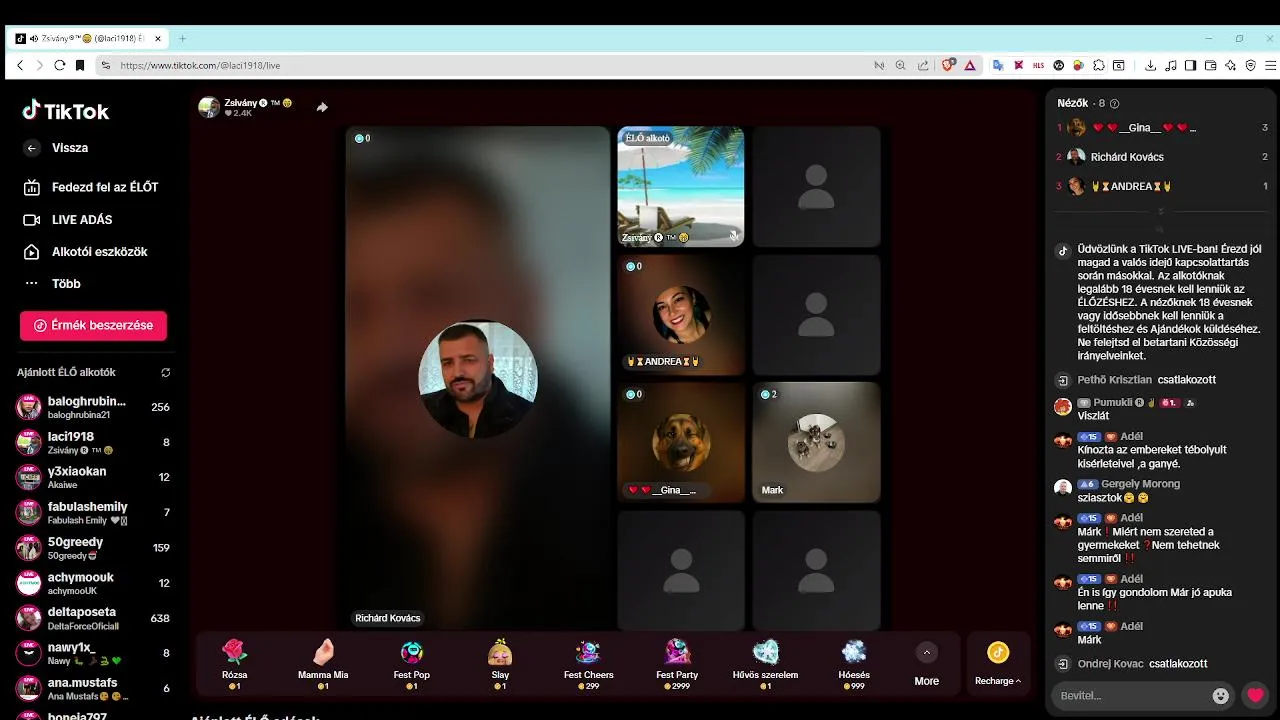Click Gina guest dog avatar tile
This screenshot has width=1280, height=720.
coord(680,442)
